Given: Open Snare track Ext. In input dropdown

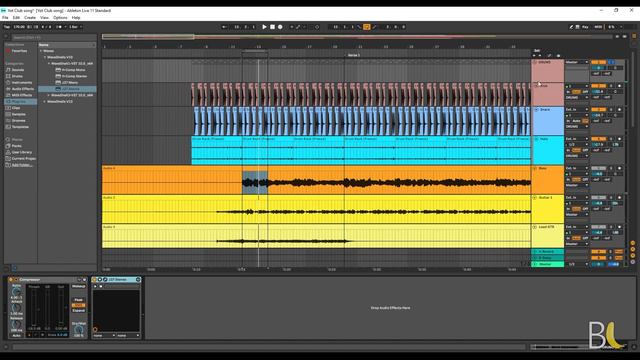Looking at the screenshot, I should 577,110.
